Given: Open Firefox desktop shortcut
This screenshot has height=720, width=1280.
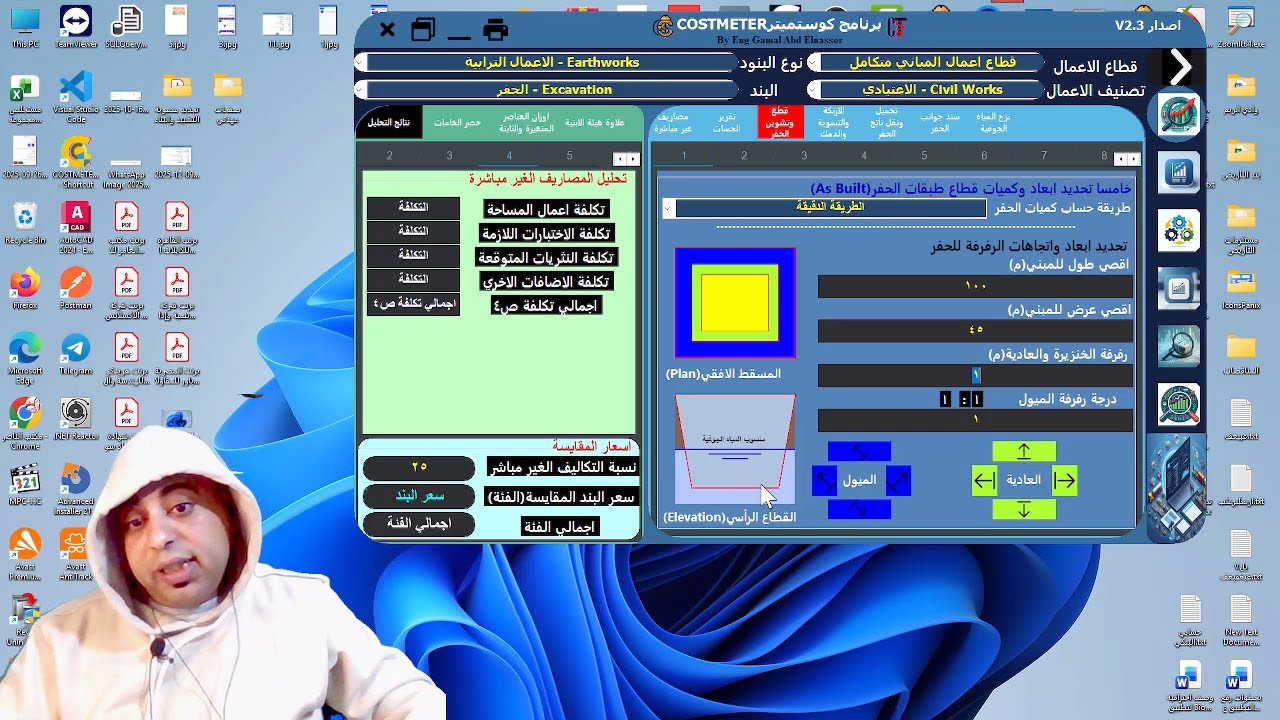Looking at the screenshot, I should point(24,288).
